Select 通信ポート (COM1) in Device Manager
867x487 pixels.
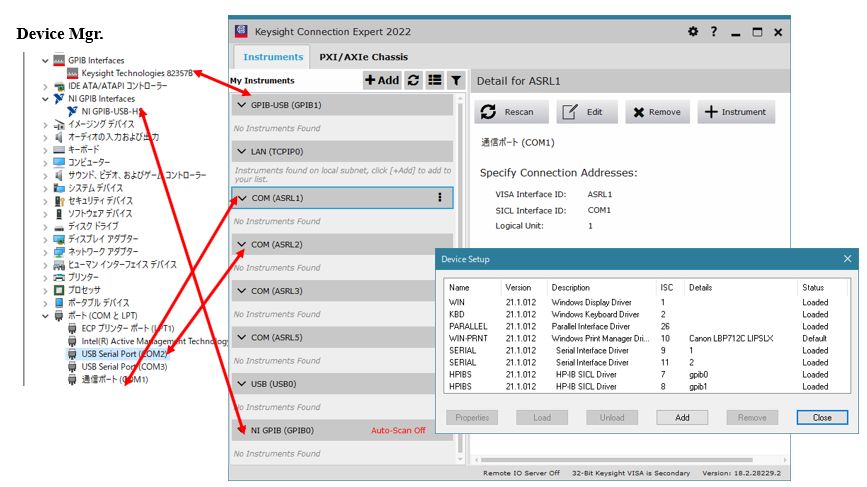(x=114, y=379)
